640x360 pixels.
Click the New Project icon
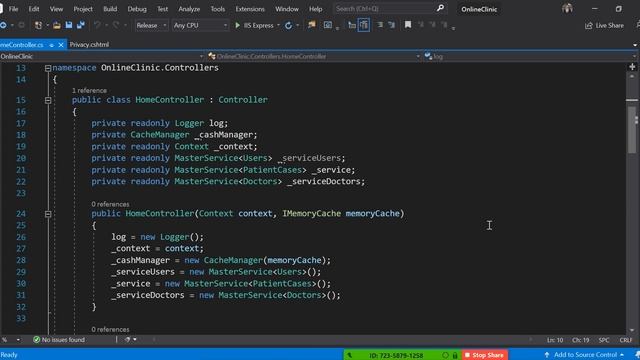(x=38, y=25)
